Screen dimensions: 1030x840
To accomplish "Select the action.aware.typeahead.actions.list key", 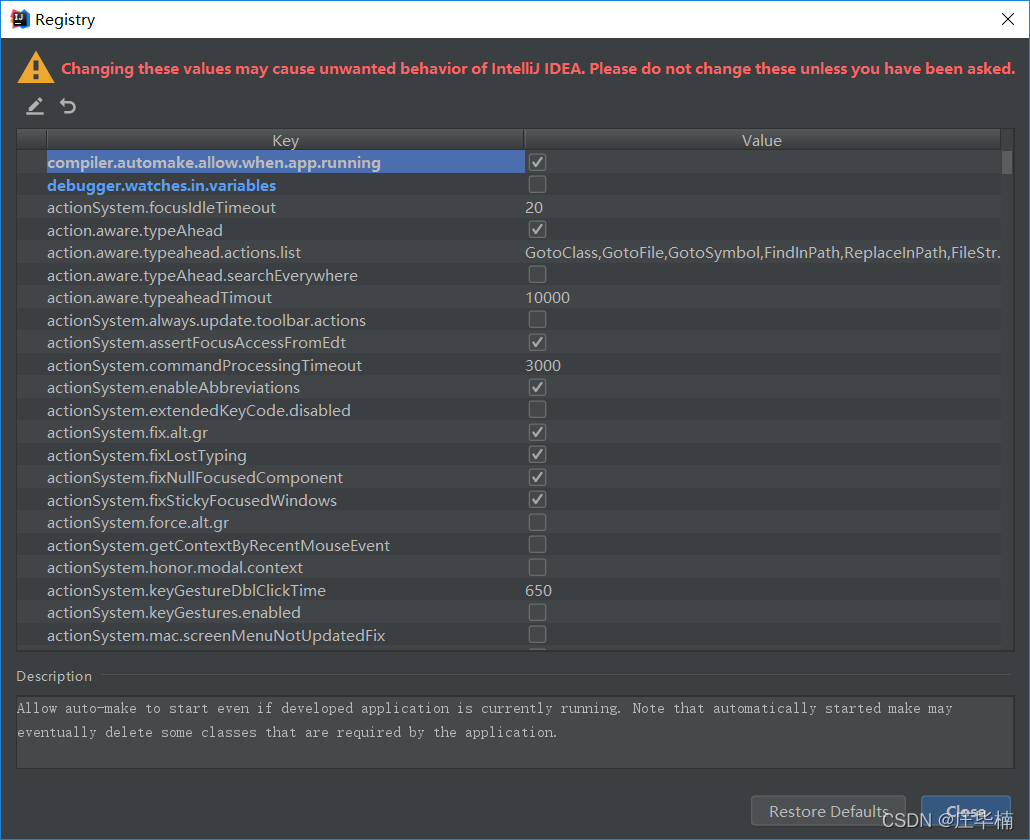I will (174, 252).
